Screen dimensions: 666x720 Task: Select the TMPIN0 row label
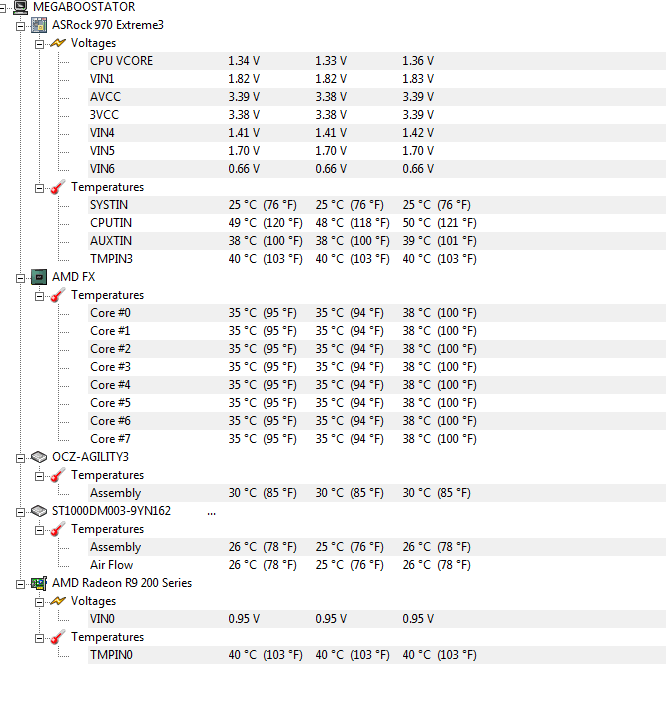pos(111,655)
